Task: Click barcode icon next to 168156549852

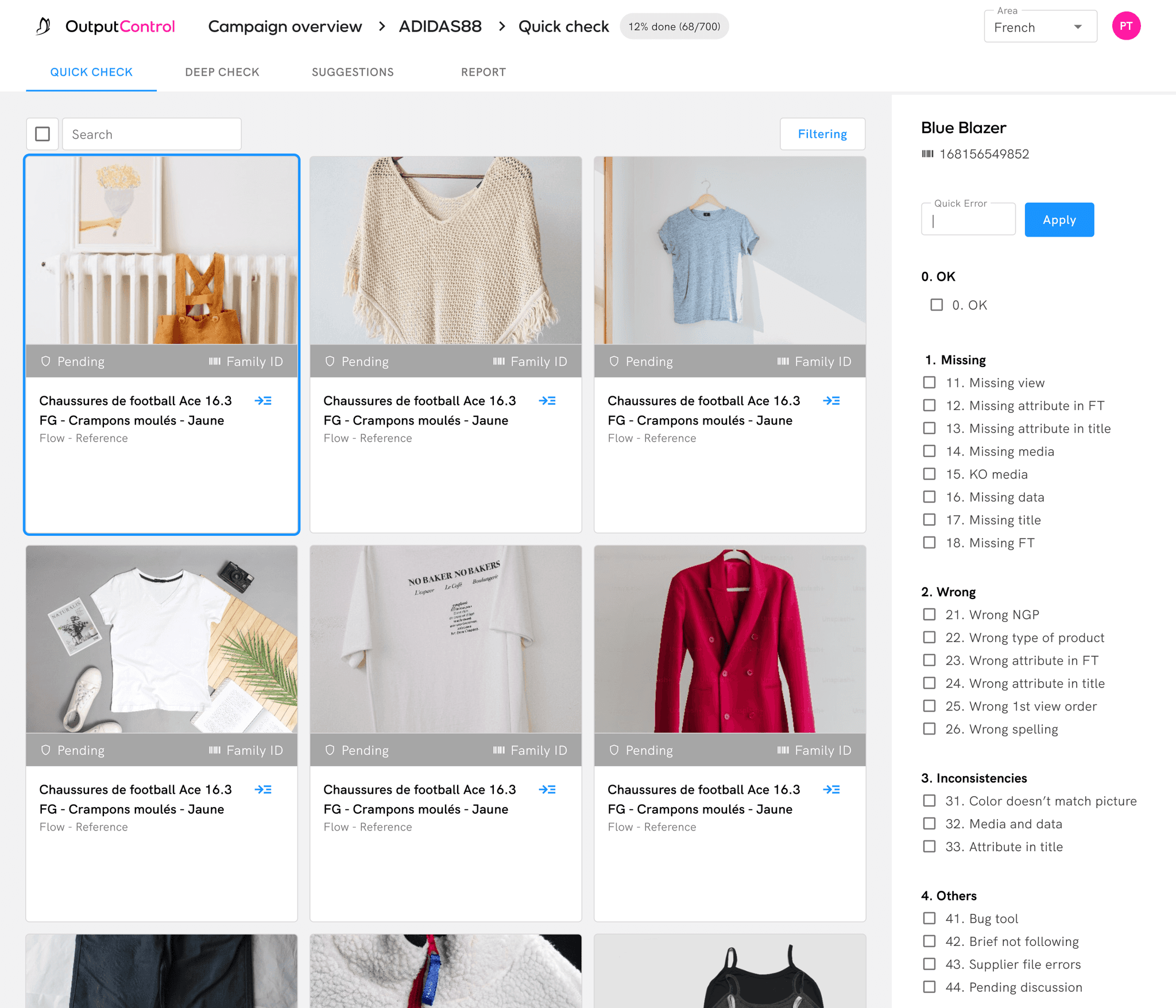Action: click(x=927, y=154)
